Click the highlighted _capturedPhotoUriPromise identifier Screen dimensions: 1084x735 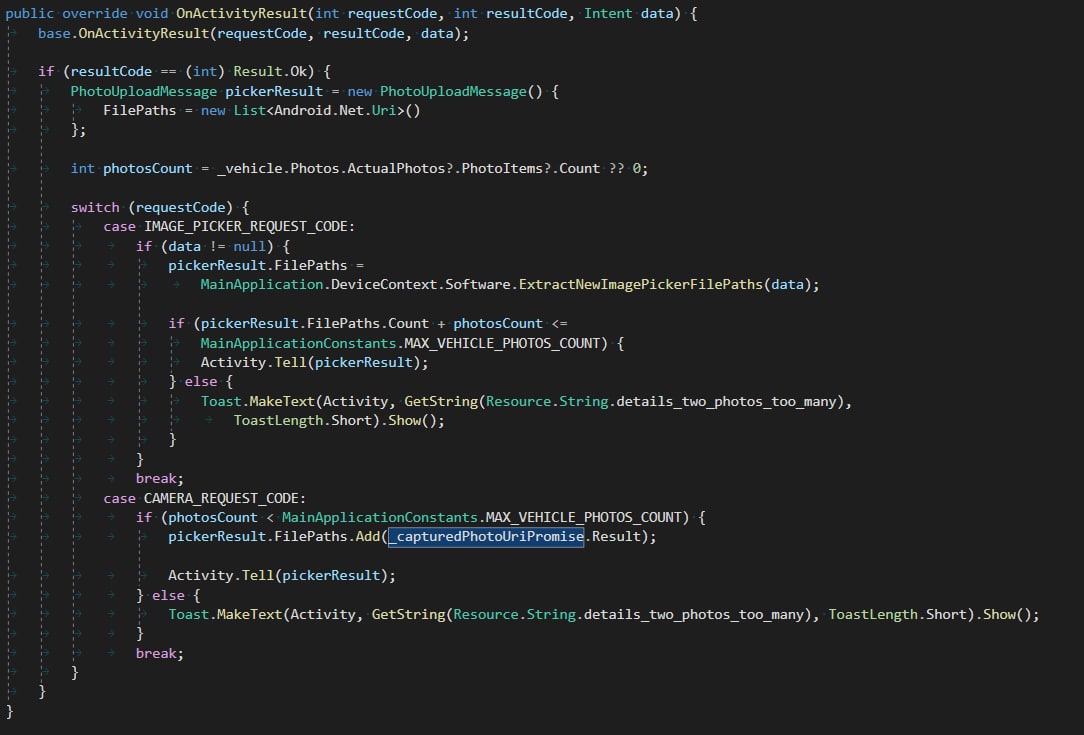tap(486, 537)
